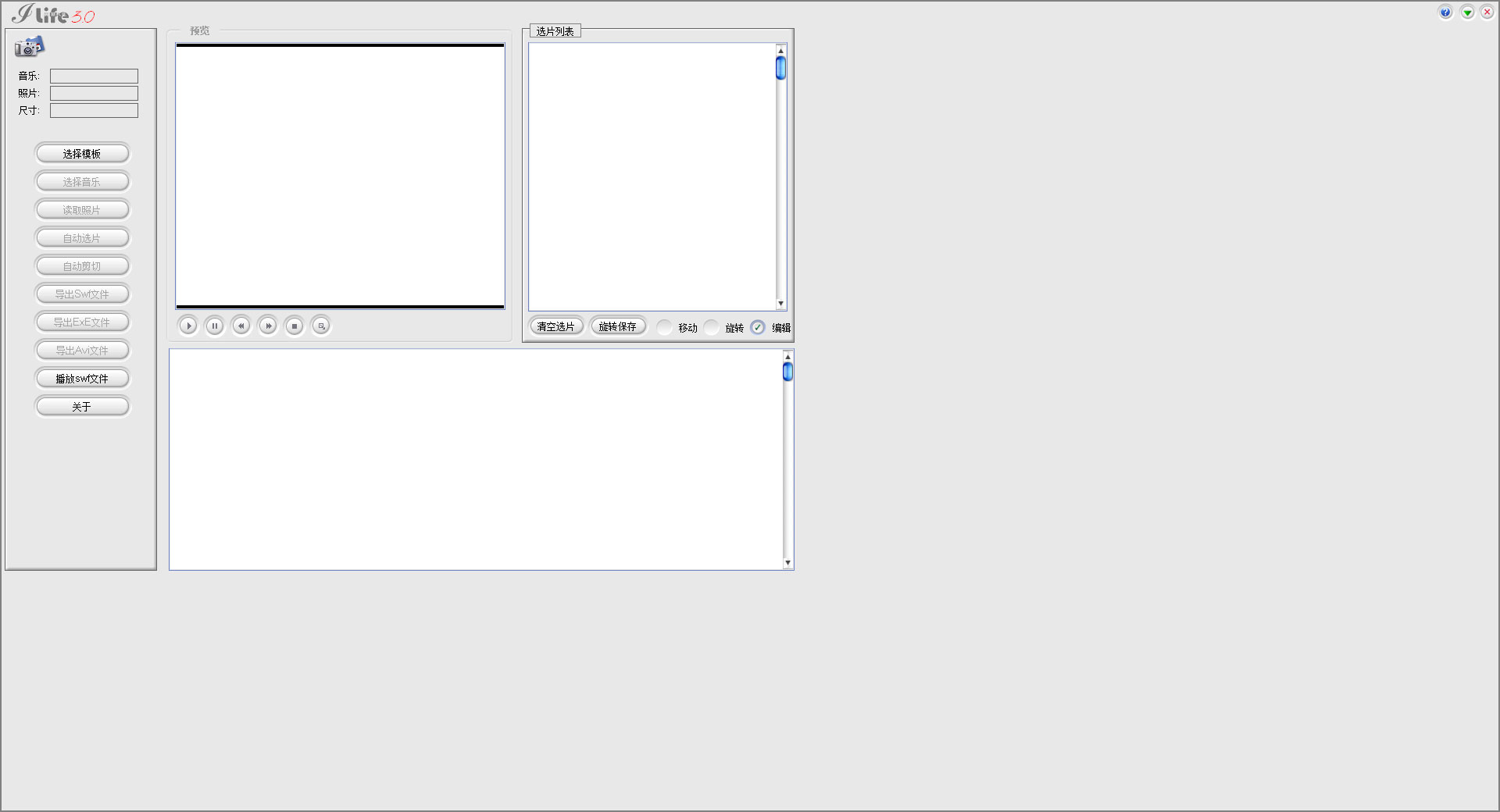Click the 自动剪切 button
The width and height of the screenshot is (1500, 812).
pos(82,266)
